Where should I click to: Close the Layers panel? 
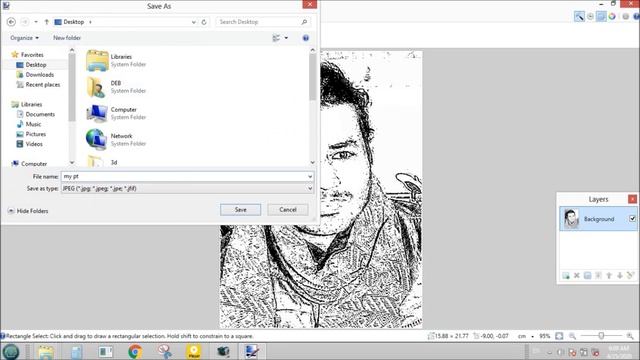pyautogui.click(x=632, y=199)
